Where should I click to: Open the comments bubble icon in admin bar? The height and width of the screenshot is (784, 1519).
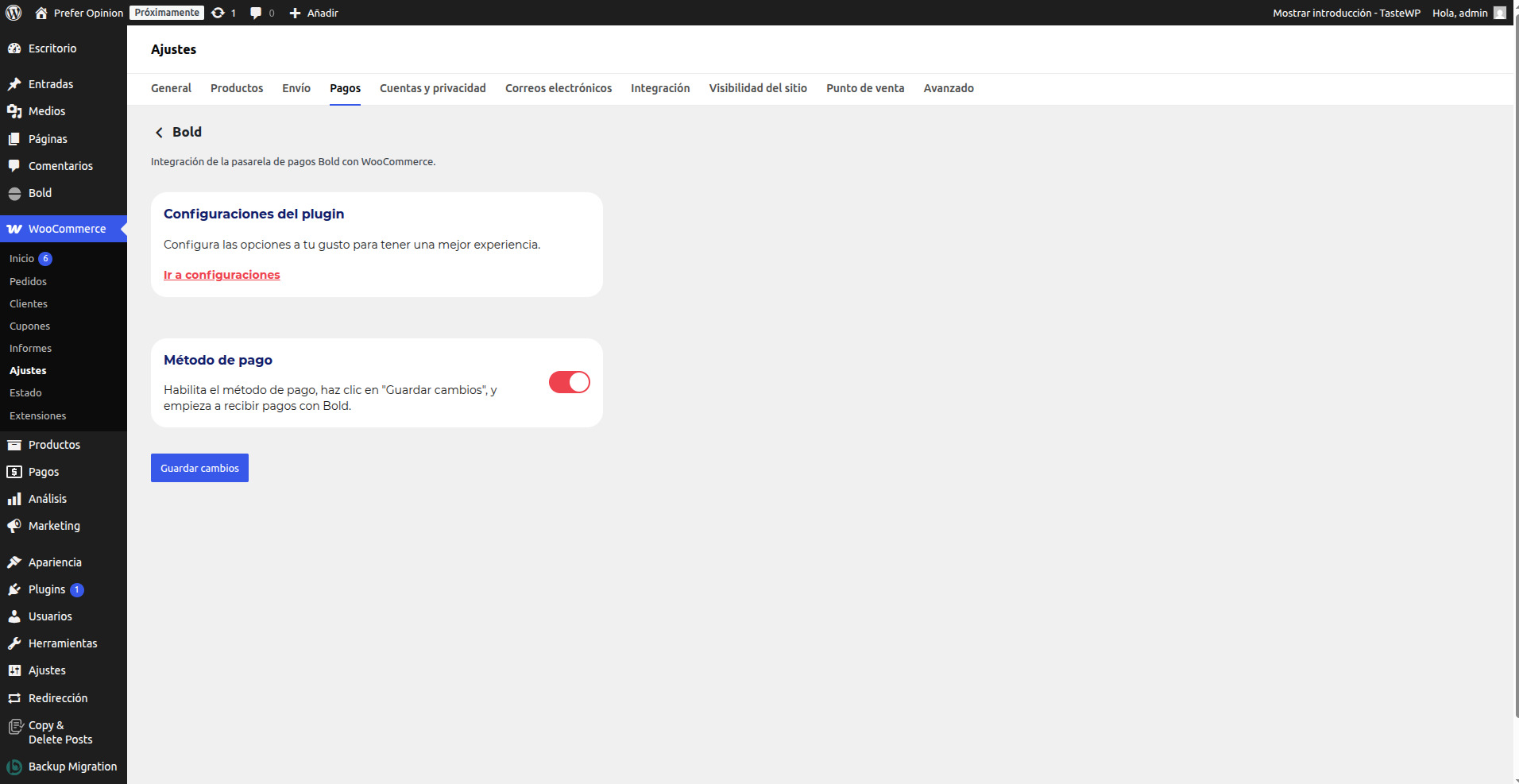point(256,13)
